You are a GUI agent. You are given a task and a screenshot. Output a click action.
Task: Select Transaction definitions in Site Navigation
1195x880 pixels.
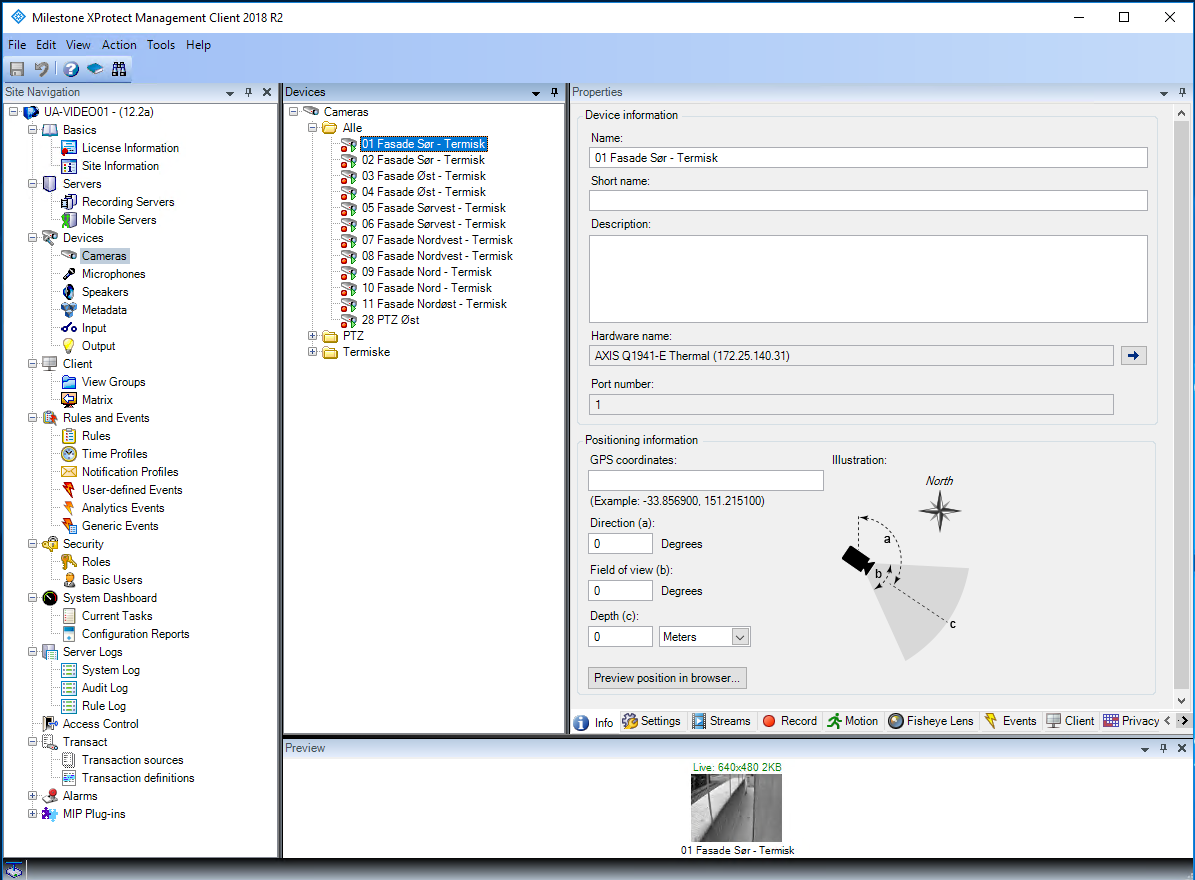[138, 778]
